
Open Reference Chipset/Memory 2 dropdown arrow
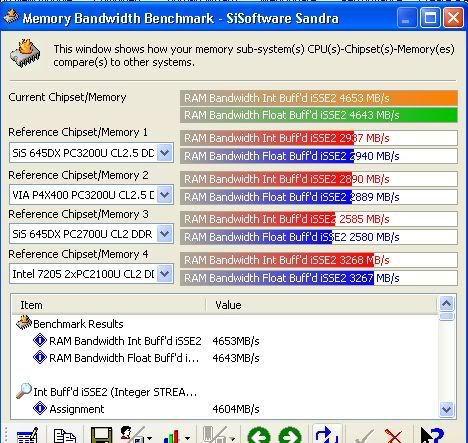tap(164, 195)
